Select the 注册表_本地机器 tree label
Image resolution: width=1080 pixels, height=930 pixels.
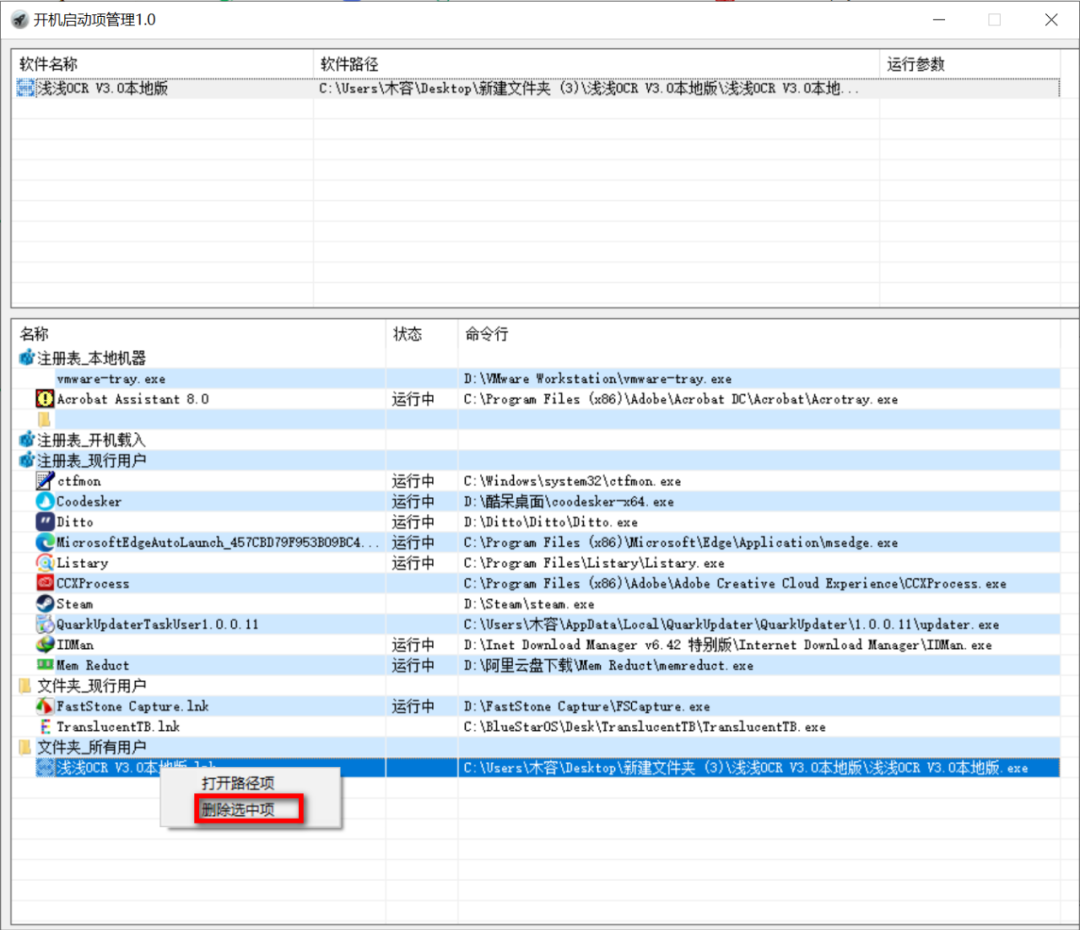[x=92, y=358]
